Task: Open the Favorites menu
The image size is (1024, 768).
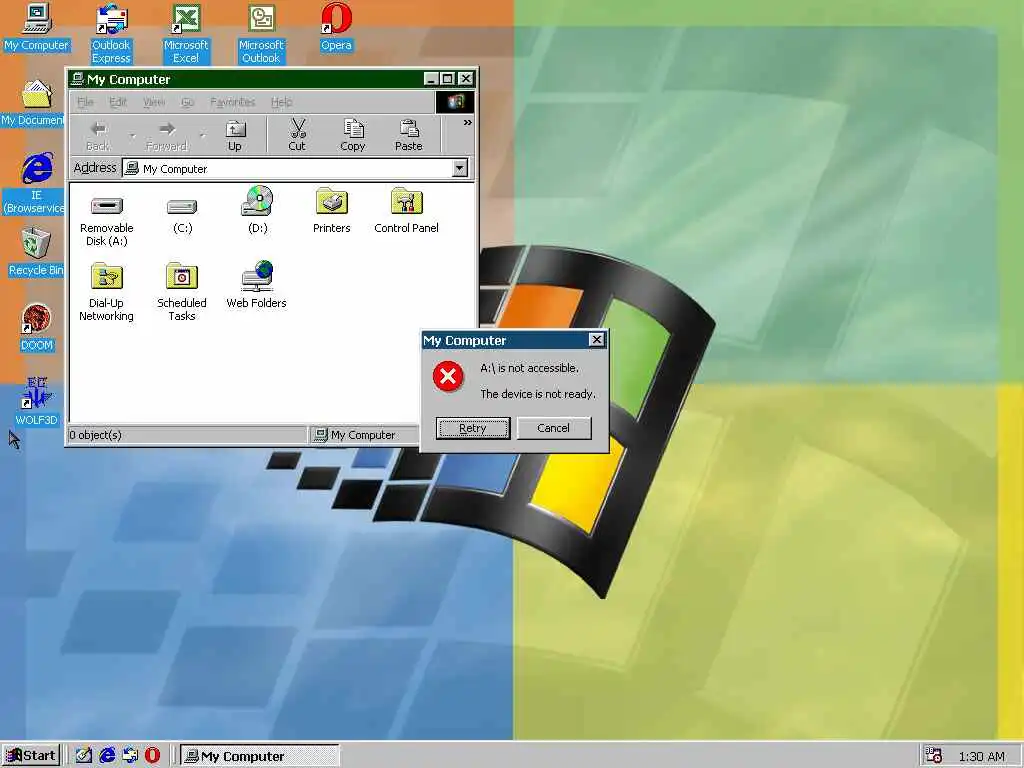Action: click(232, 102)
